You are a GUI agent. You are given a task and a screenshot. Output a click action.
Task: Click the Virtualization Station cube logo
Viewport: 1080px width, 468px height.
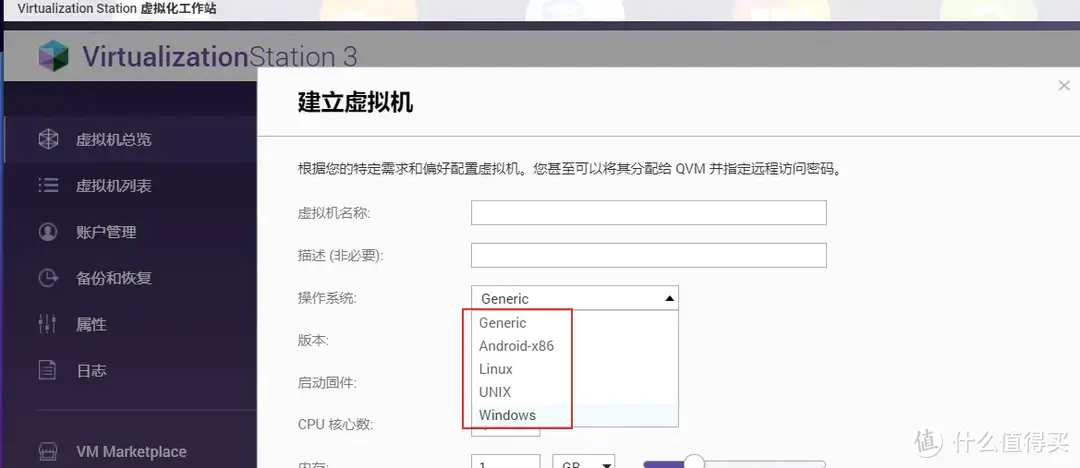click(x=54, y=55)
